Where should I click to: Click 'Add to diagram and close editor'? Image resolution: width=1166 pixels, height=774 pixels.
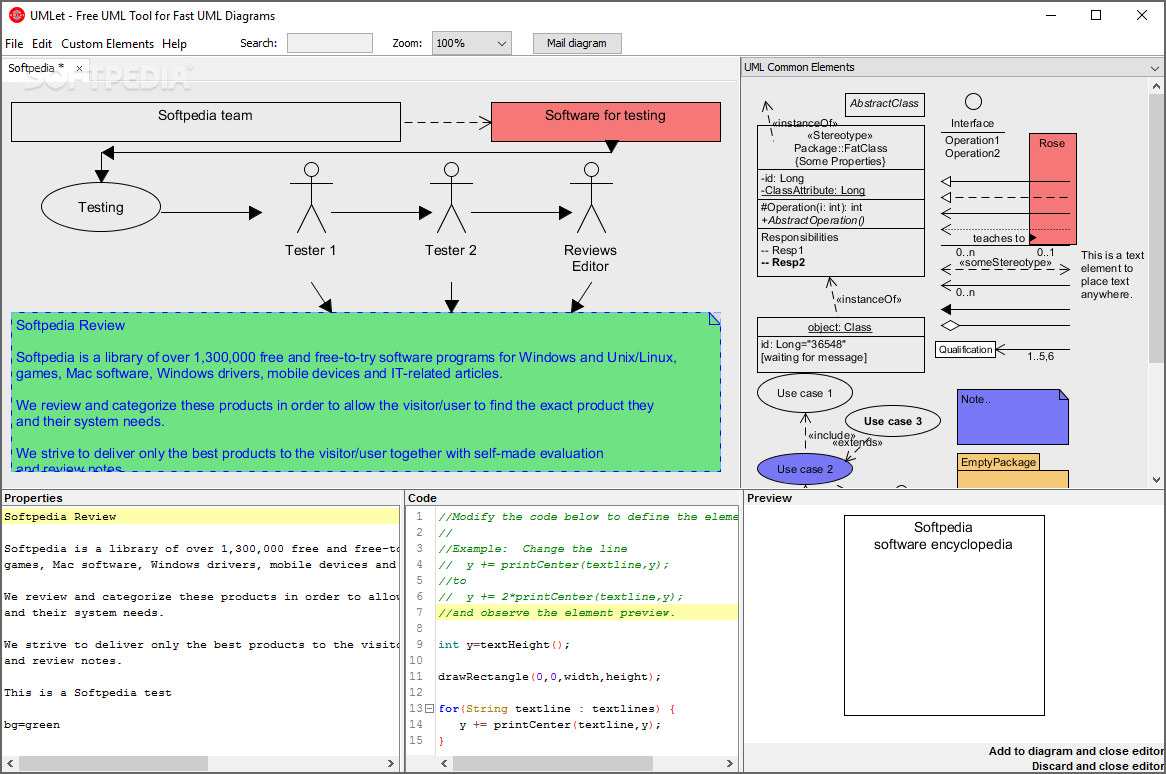coord(1076,752)
